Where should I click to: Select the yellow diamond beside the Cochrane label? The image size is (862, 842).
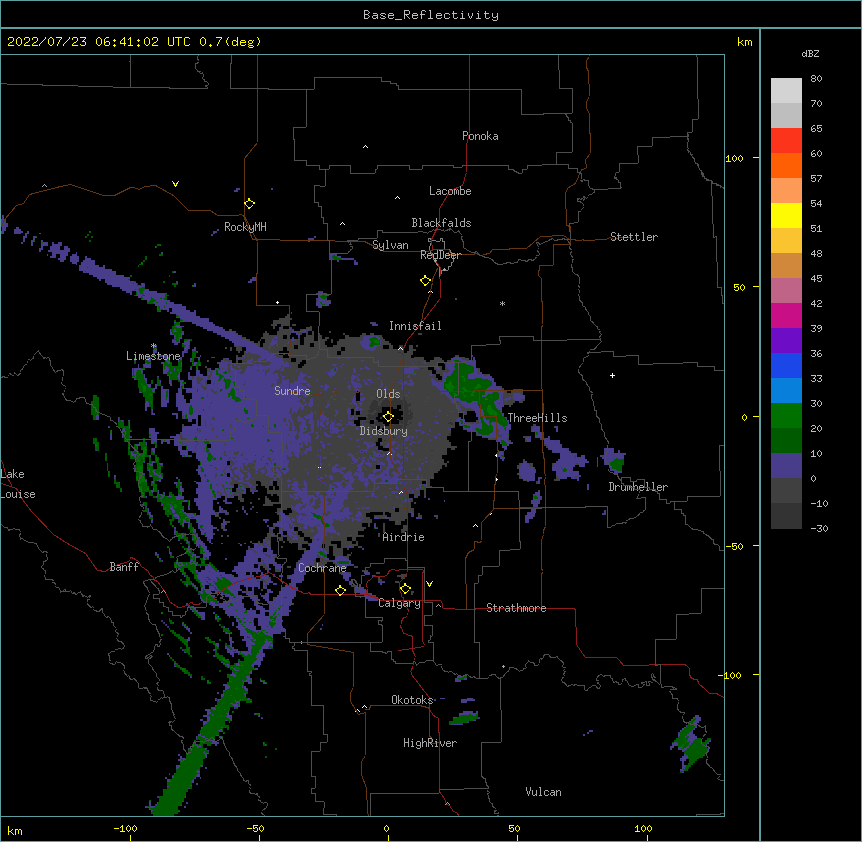click(x=340, y=590)
